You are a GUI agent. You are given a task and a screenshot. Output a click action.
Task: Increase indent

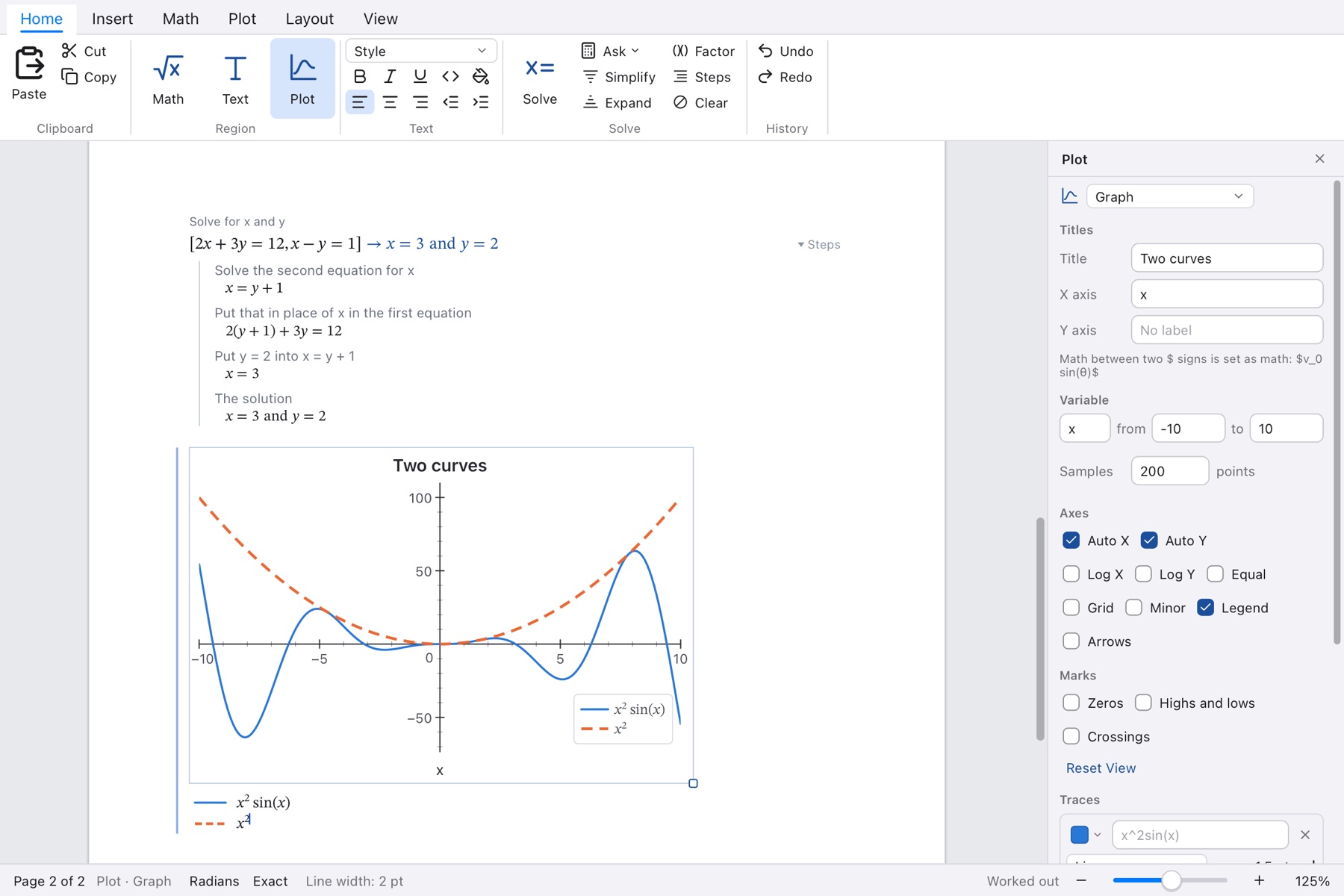[481, 102]
